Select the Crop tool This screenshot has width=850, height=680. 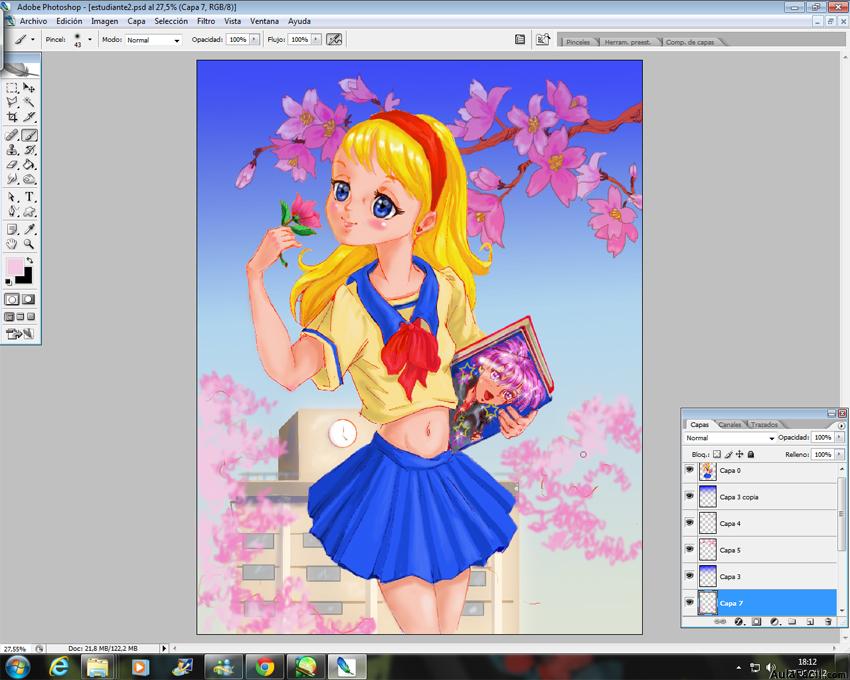tap(12, 117)
